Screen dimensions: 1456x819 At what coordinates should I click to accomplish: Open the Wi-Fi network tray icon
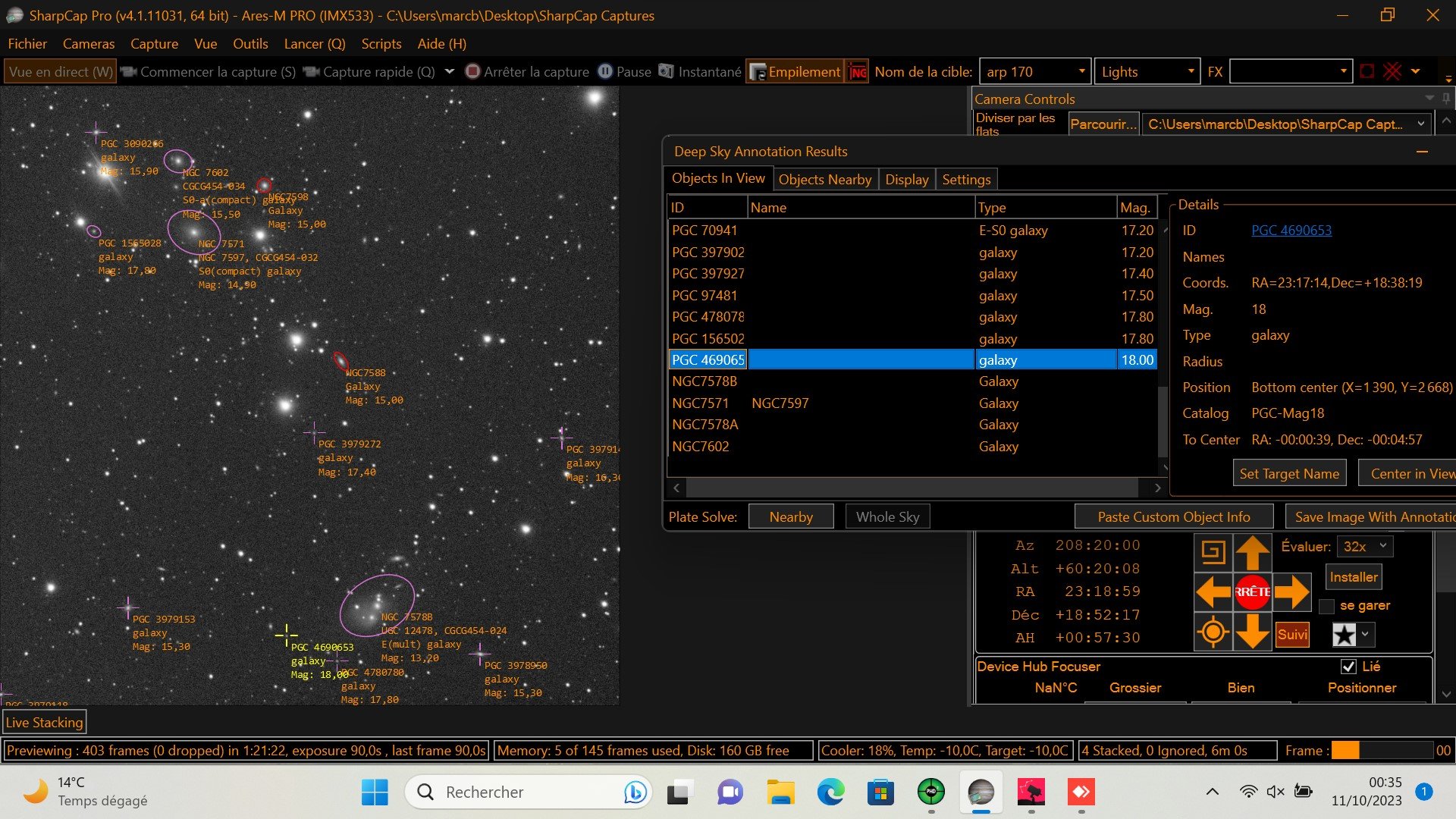[x=1248, y=792]
